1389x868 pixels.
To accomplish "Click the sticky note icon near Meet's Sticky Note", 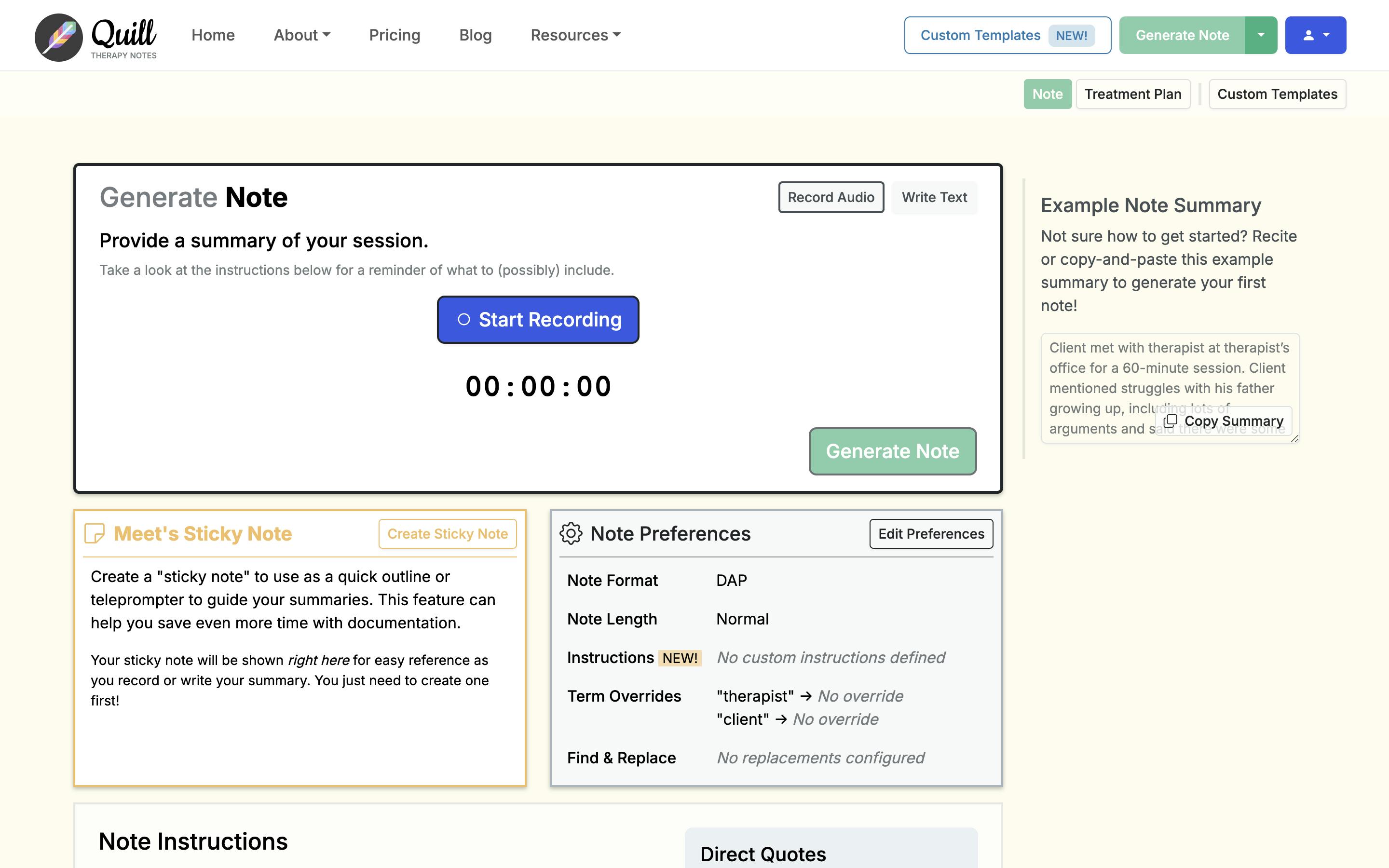I will point(95,533).
